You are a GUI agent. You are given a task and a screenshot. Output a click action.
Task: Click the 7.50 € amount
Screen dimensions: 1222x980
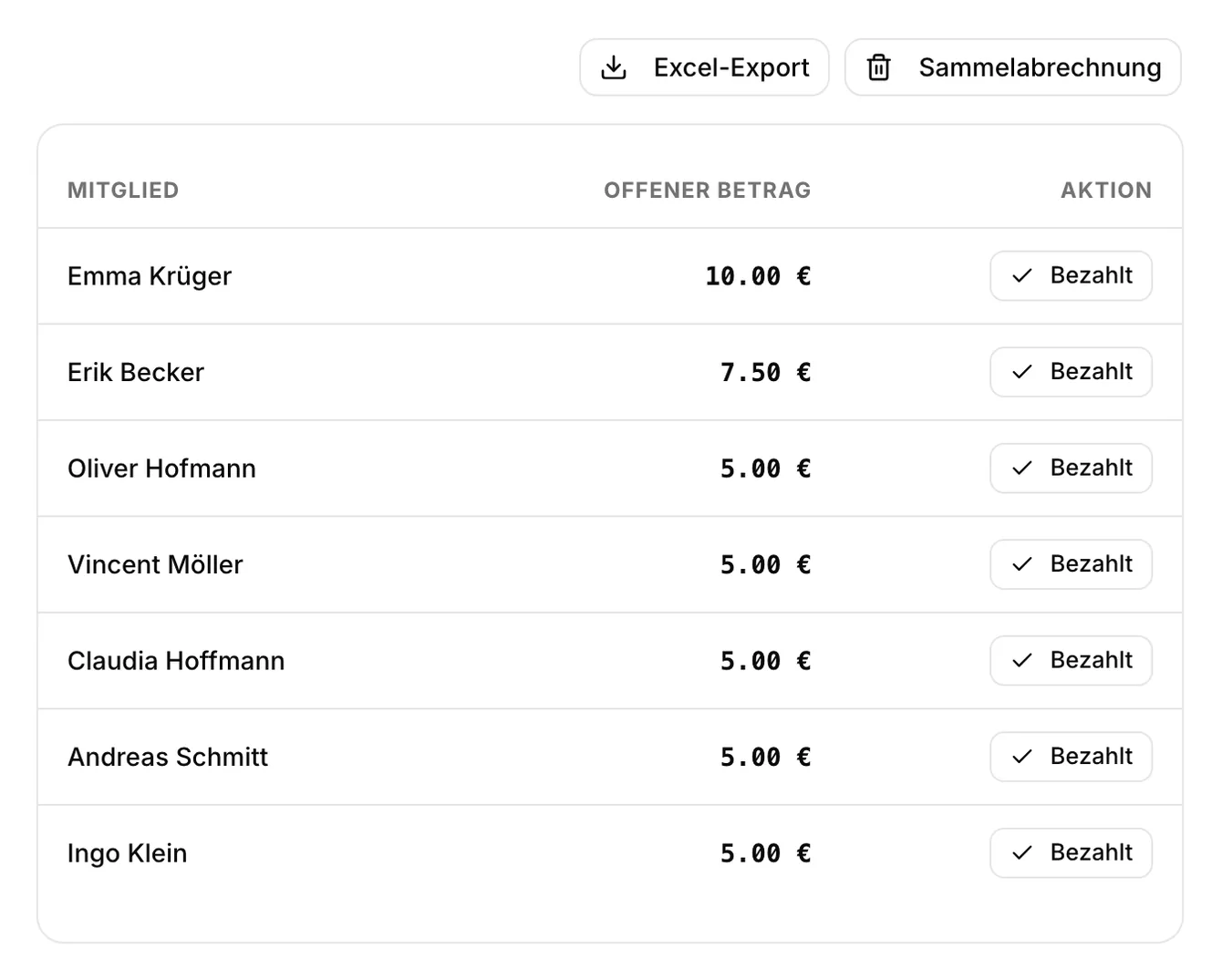(x=765, y=372)
